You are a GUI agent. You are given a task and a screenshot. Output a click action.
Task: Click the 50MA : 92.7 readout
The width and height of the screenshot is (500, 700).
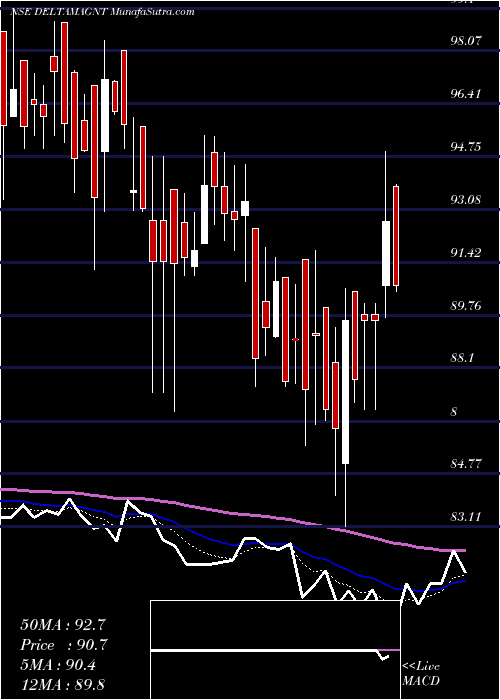coord(65,625)
